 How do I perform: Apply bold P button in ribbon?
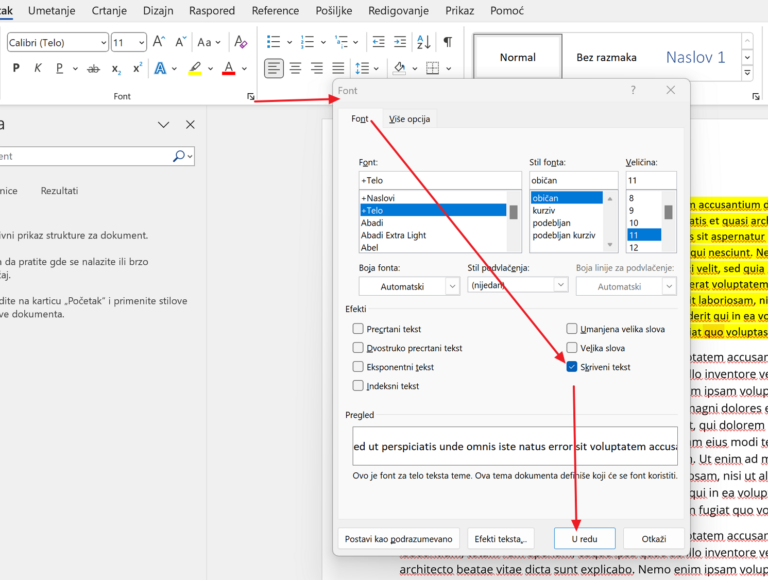(16, 68)
